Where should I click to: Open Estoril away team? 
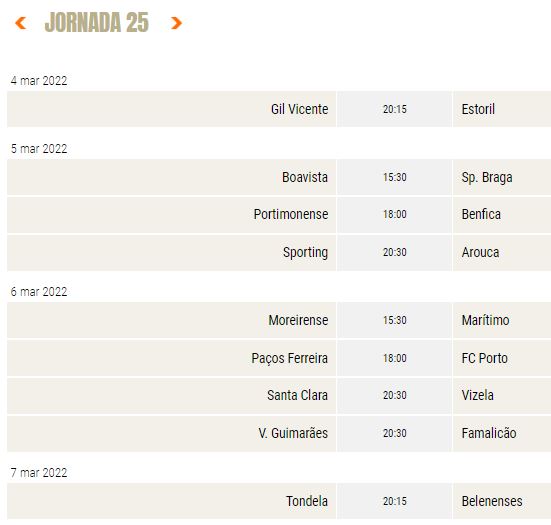(478, 109)
